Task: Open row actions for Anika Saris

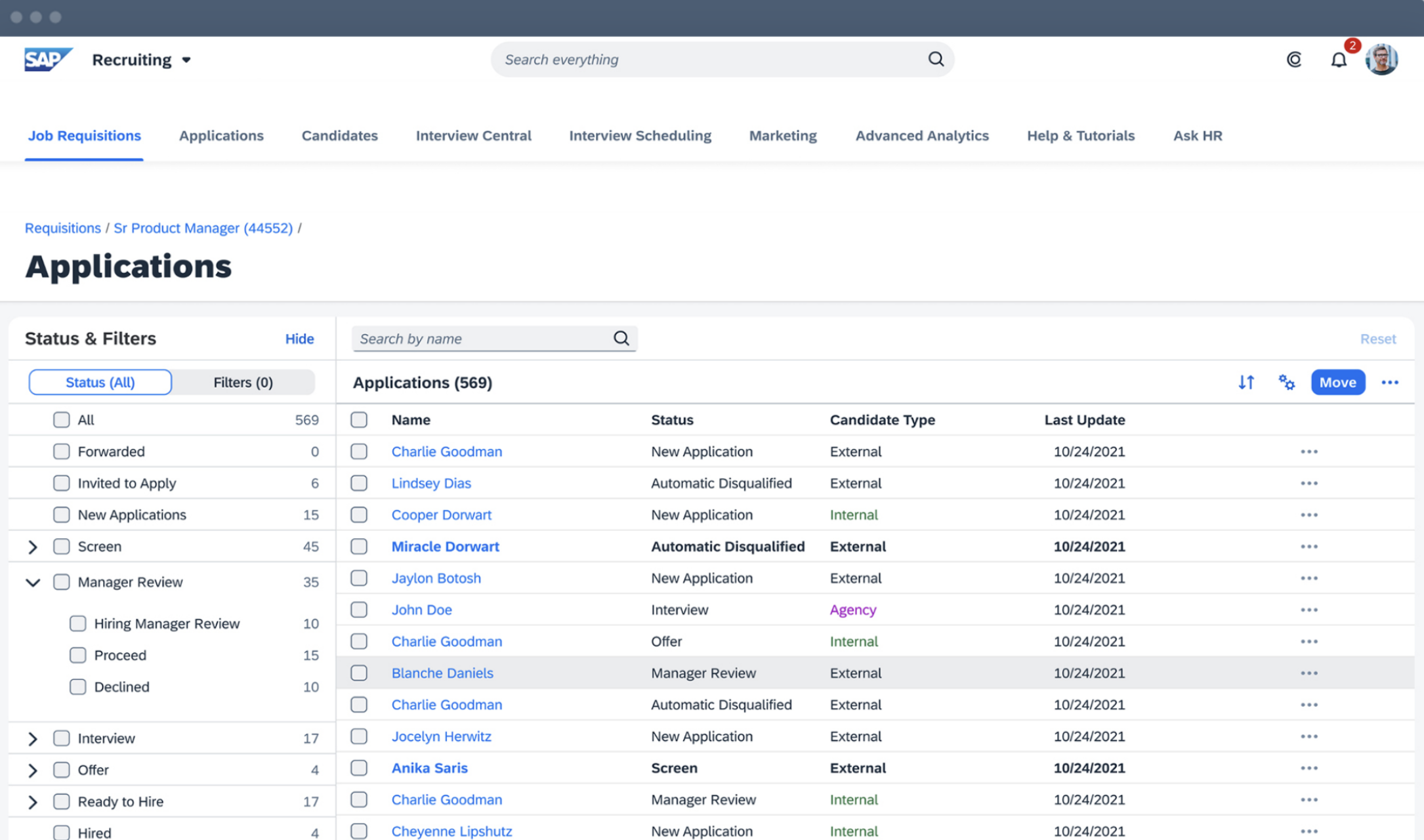Action: click(x=1309, y=768)
